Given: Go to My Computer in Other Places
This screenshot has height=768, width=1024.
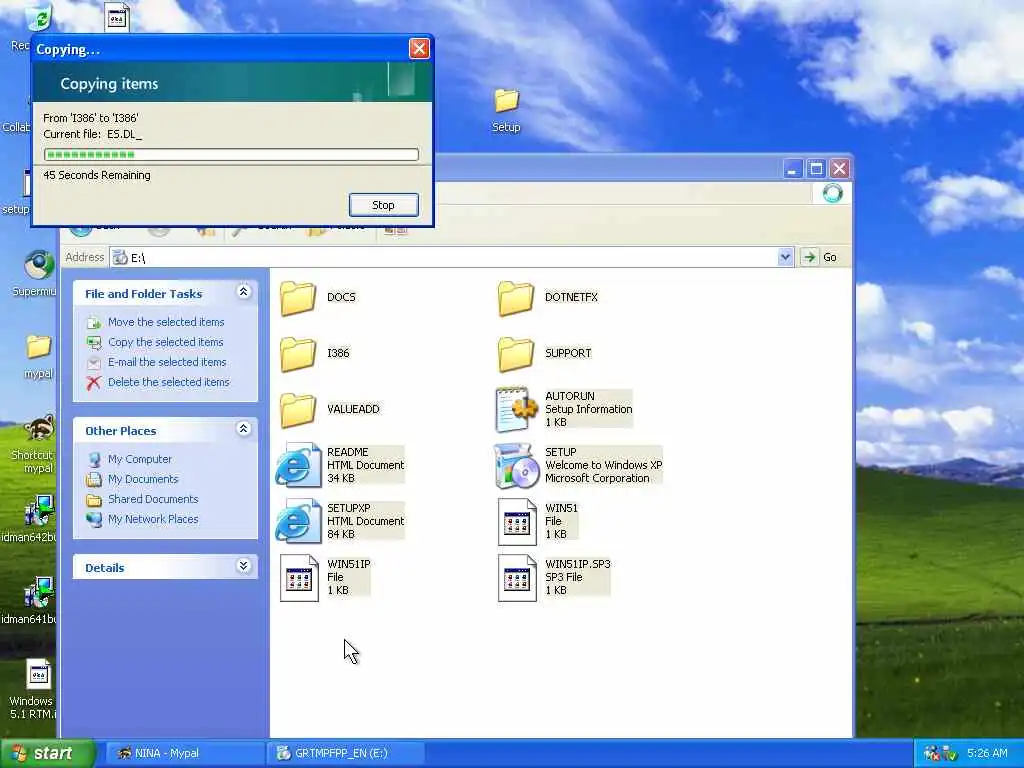Looking at the screenshot, I should [140, 459].
